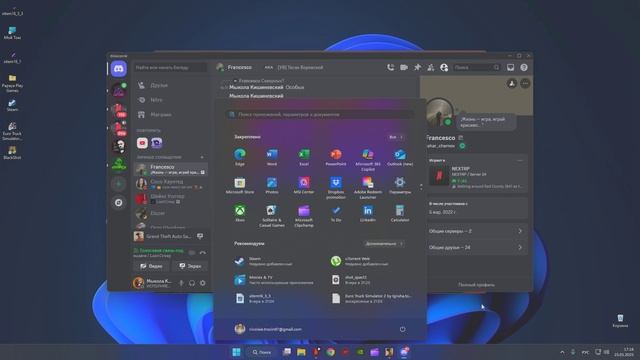Expand Дополнительно recommended list
The width and height of the screenshot is (640, 360).
(x=384, y=244)
